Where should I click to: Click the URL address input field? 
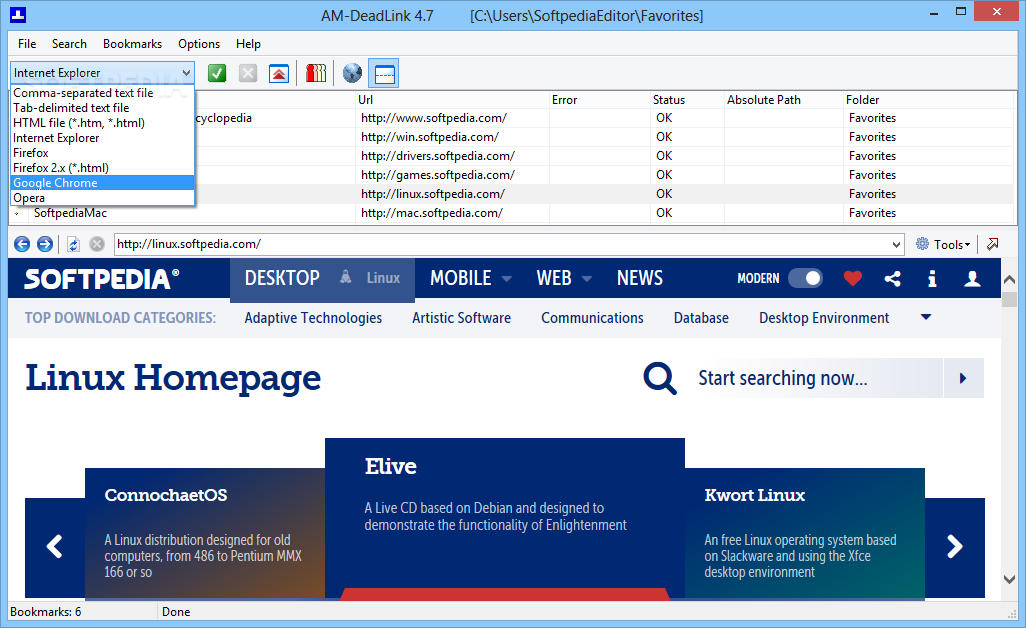(502, 244)
